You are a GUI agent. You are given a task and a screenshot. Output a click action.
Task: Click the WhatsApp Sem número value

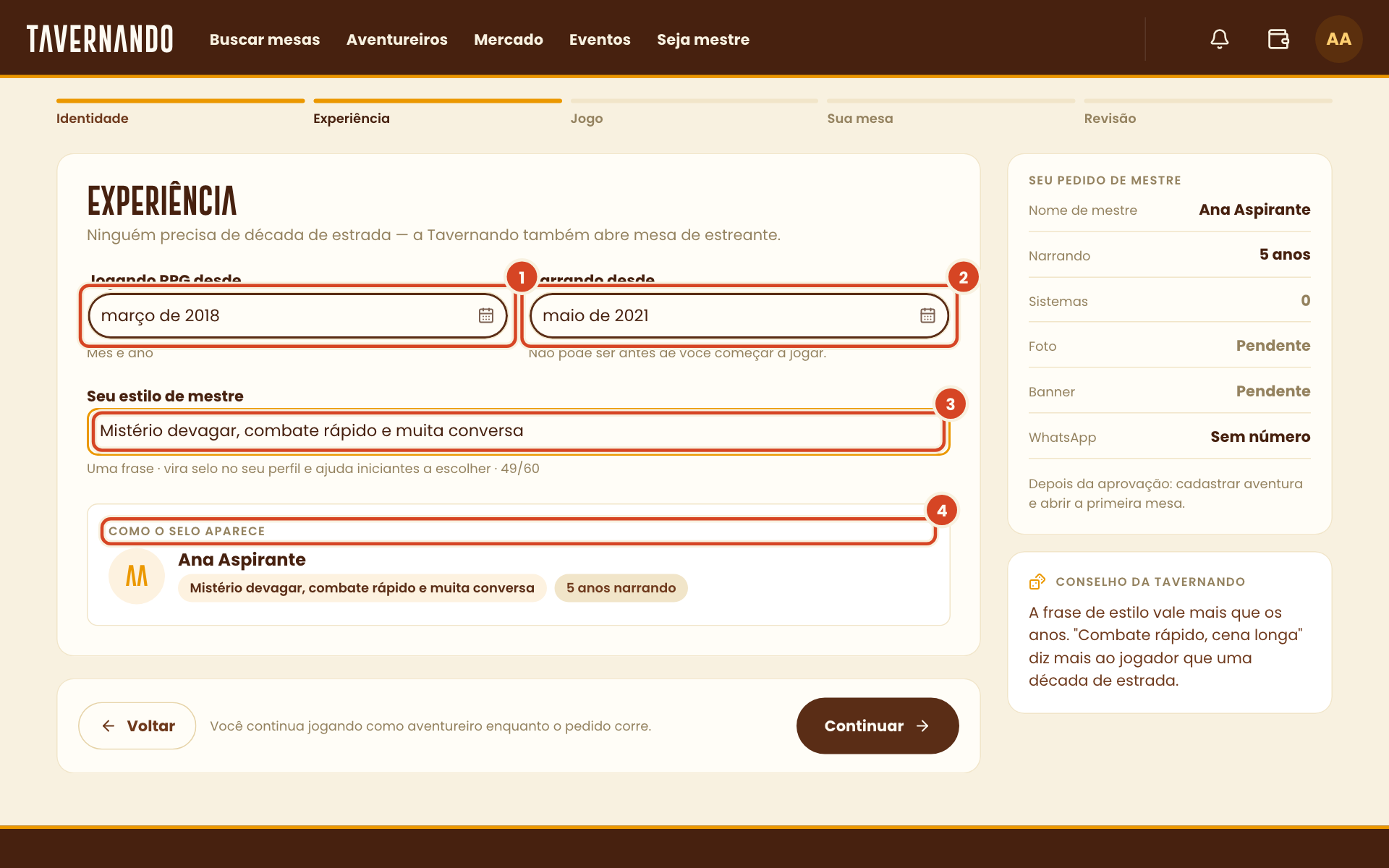click(x=1260, y=437)
